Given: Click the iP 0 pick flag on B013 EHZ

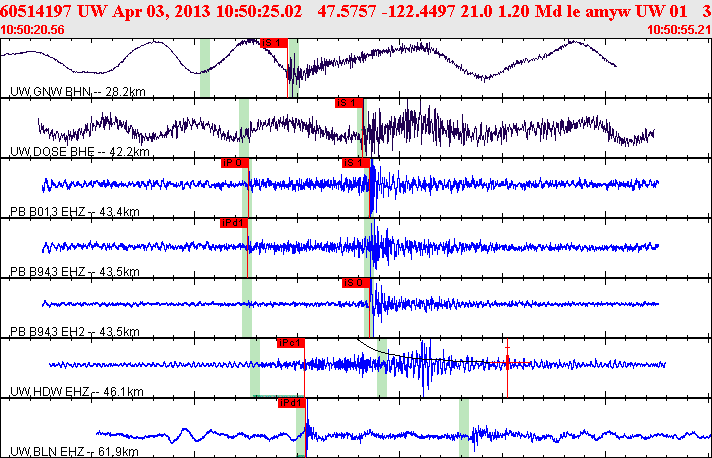Looking at the screenshot, I should point(235,163).
